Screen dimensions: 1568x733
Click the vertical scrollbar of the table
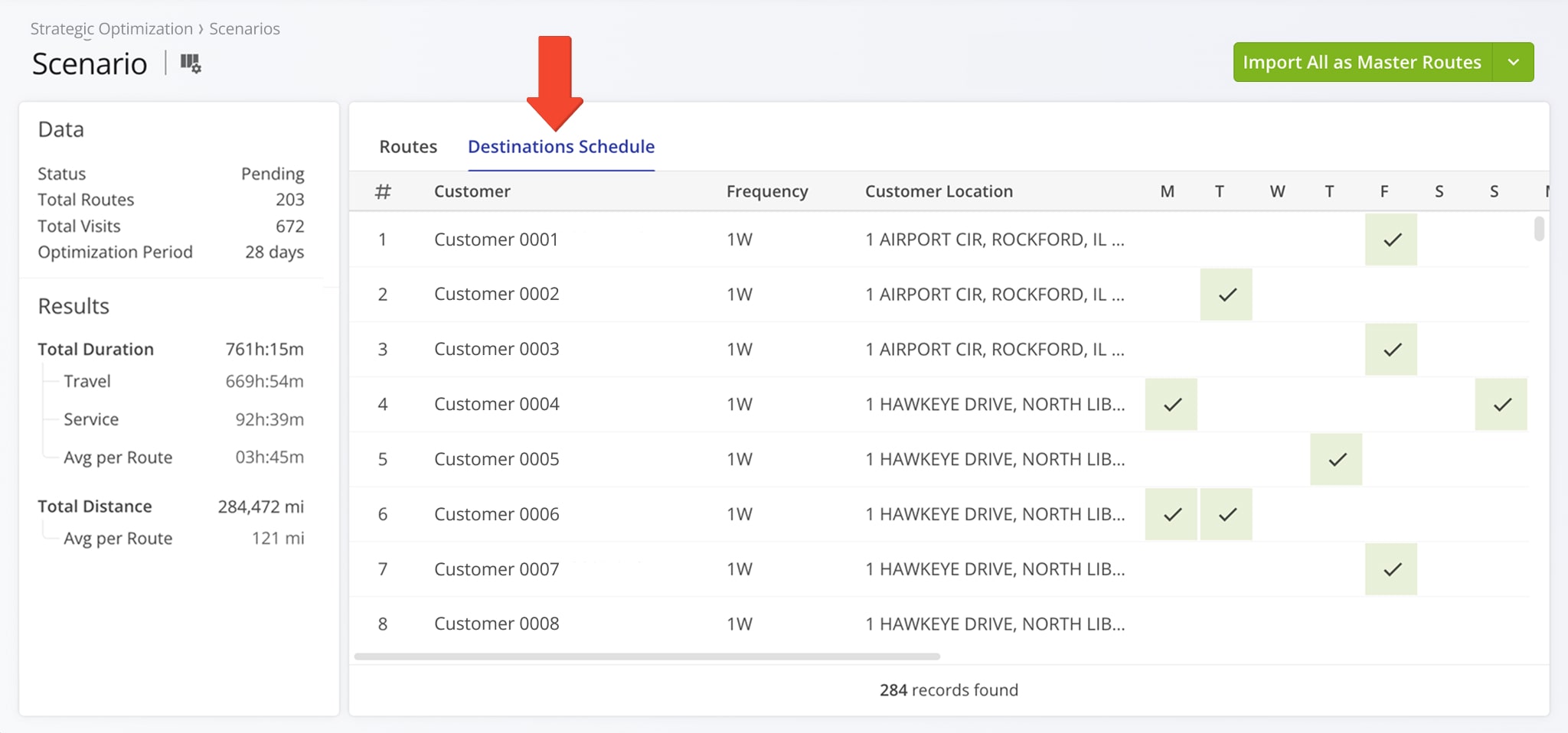tap(1539, 229)
